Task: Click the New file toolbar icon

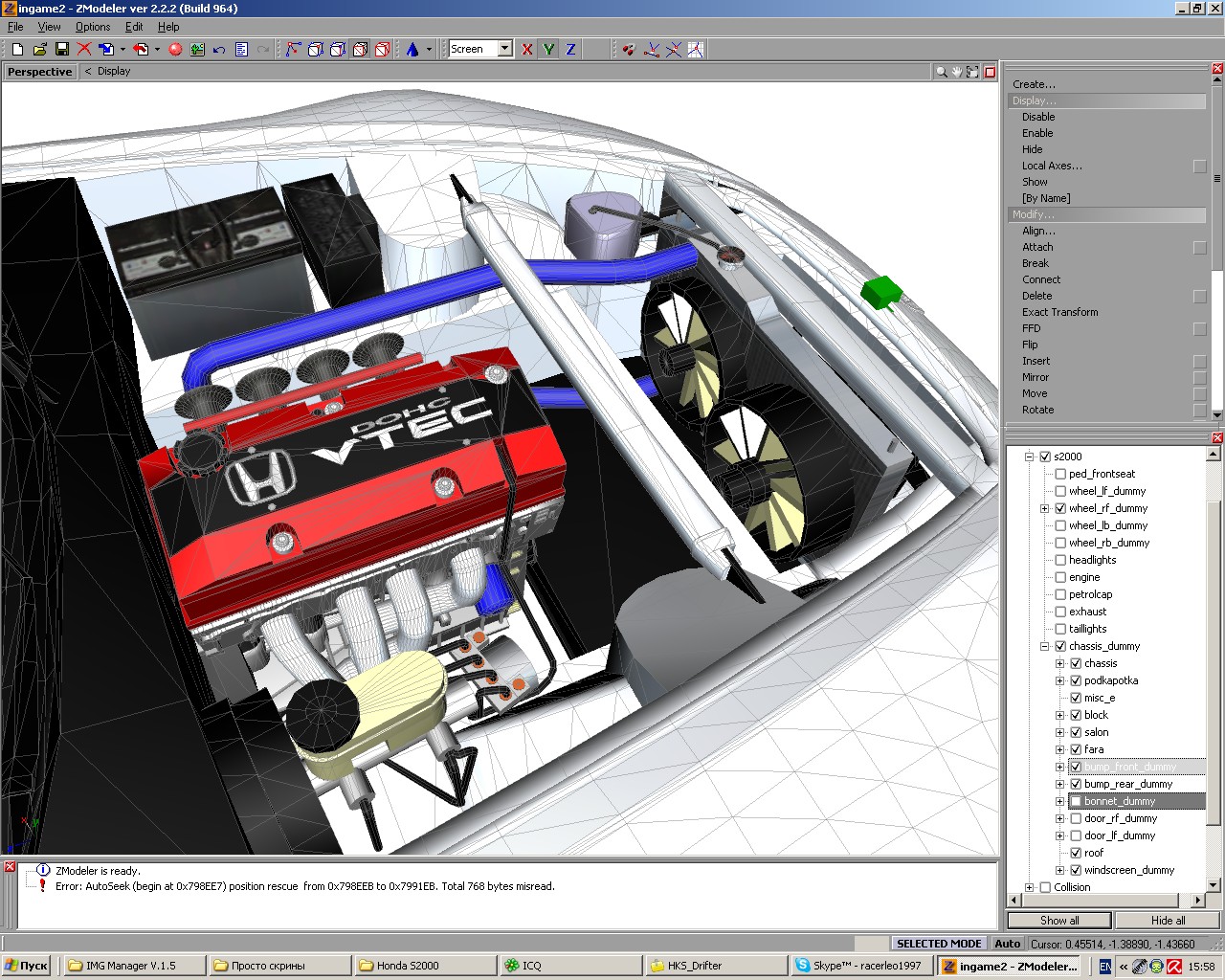Action: [x=17, y=49]
